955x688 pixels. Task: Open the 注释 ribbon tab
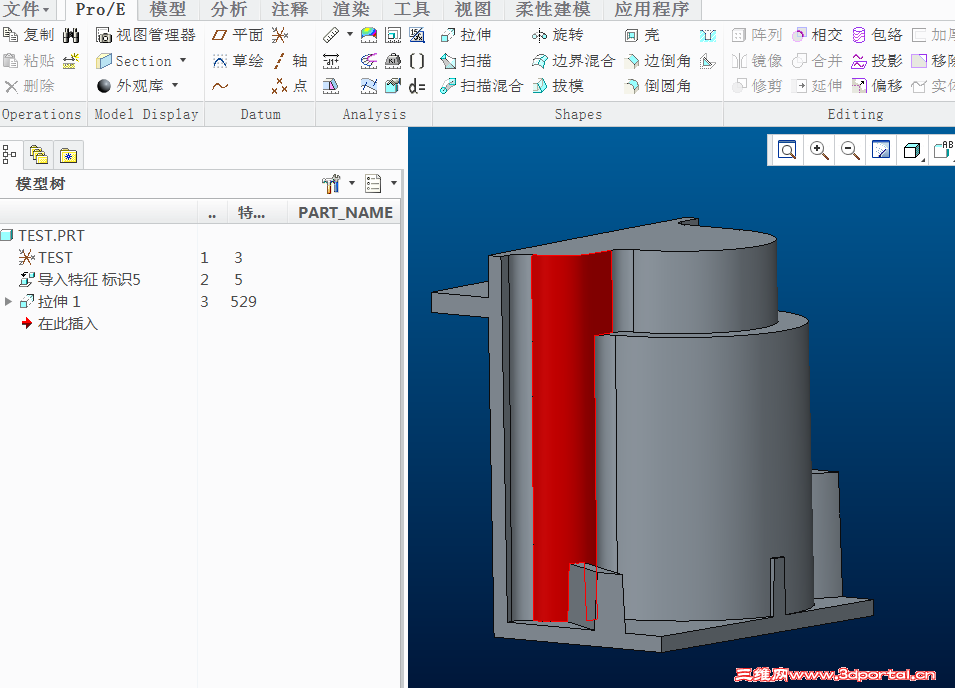290,9
